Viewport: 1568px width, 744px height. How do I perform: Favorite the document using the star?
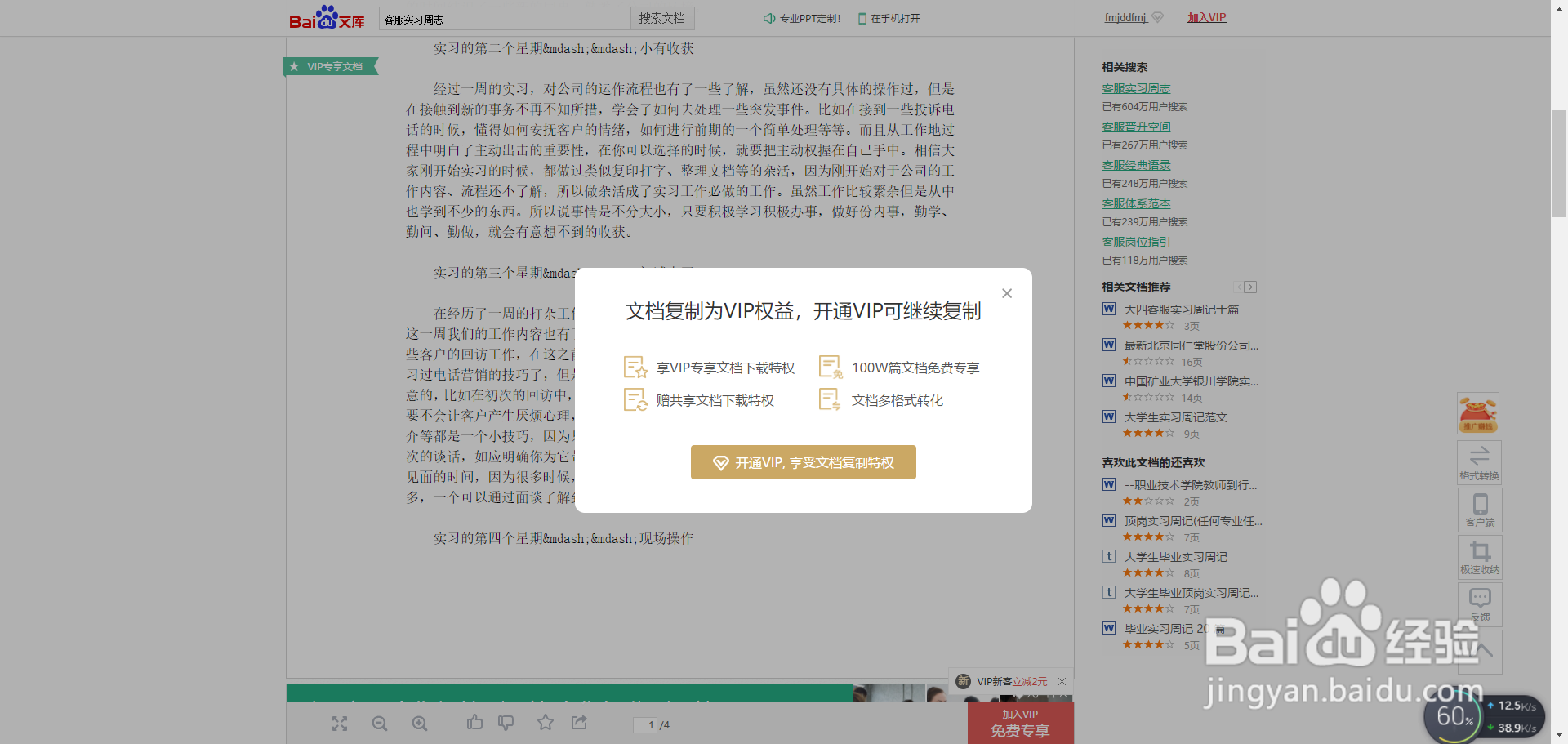pos(545,723)
